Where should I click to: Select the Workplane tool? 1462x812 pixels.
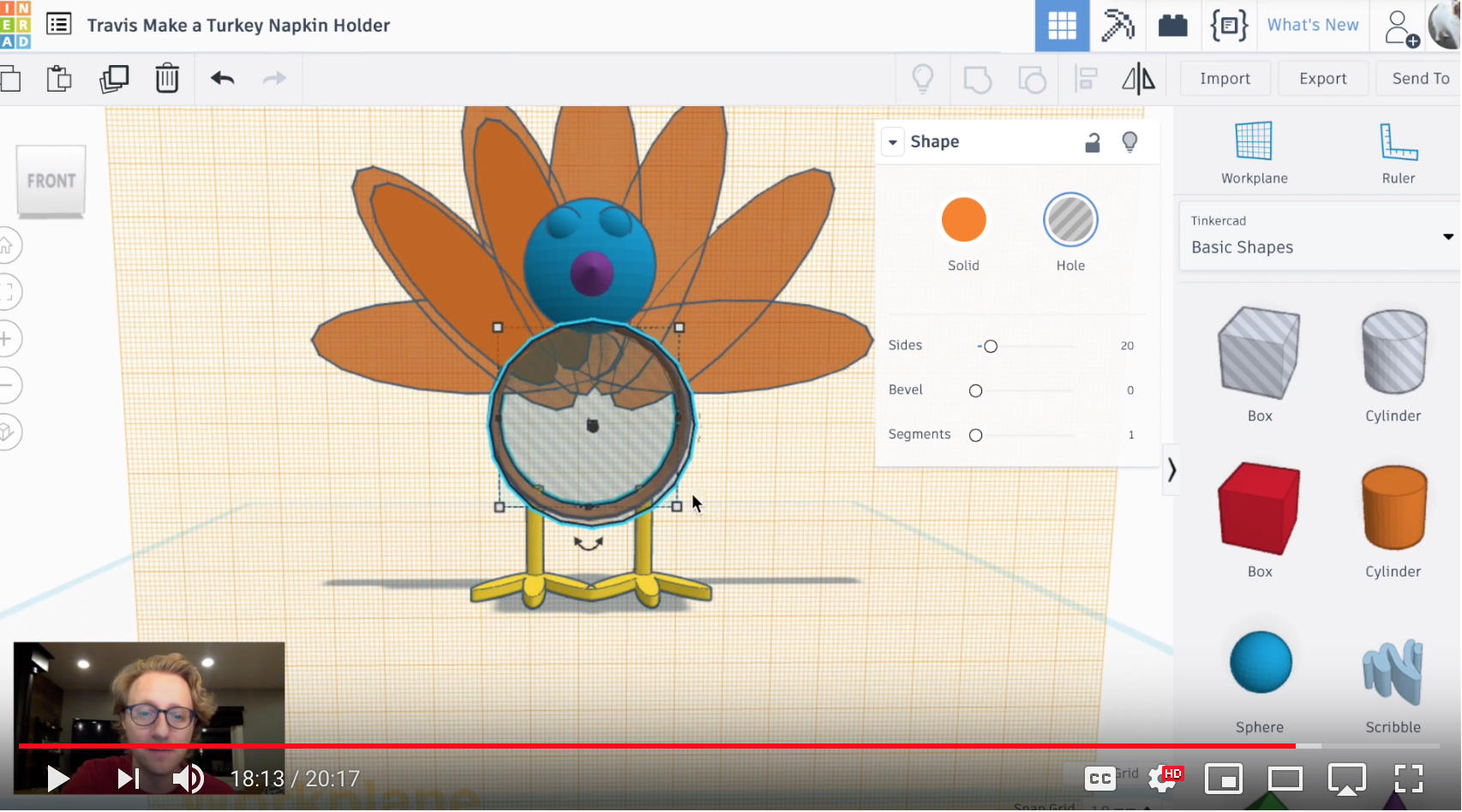[x=1254, y=152]
